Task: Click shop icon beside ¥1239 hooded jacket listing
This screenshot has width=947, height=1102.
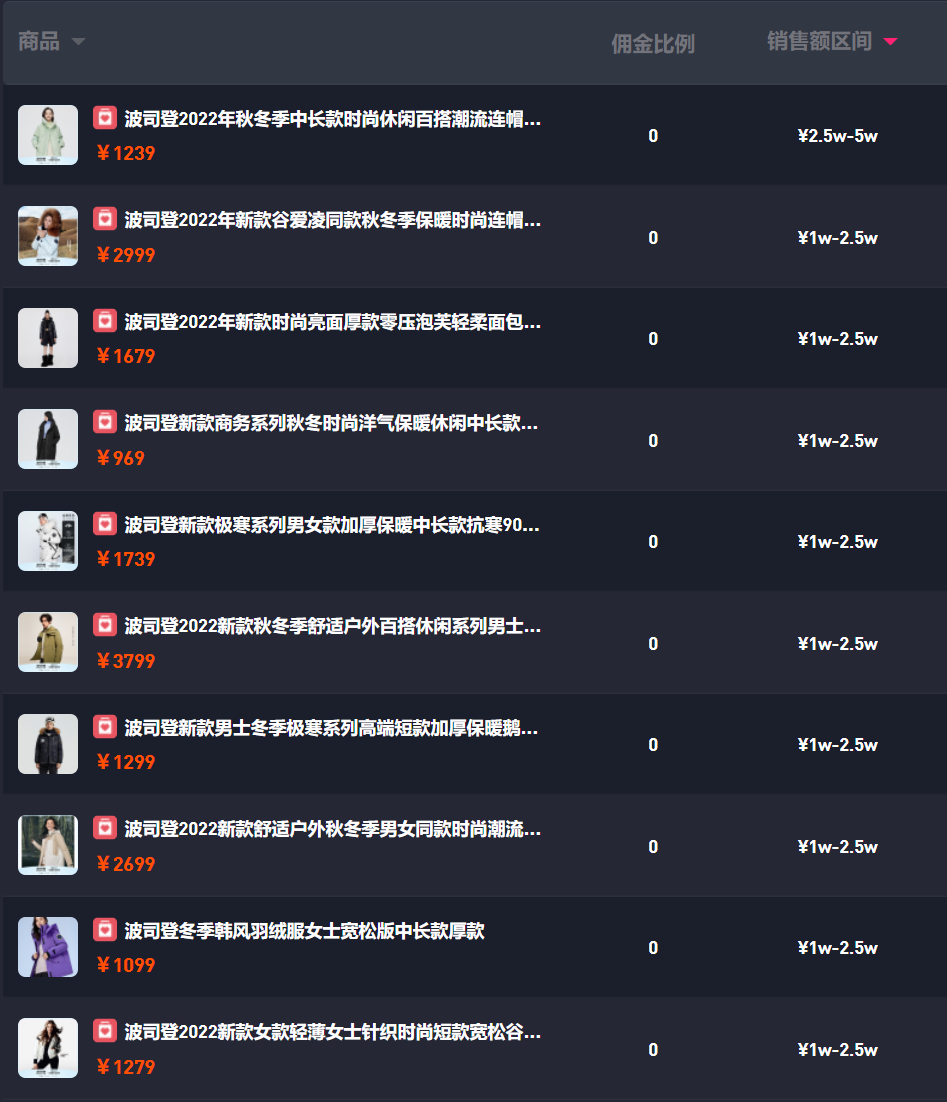Action: pyautogui.click(x=105, y=117)
